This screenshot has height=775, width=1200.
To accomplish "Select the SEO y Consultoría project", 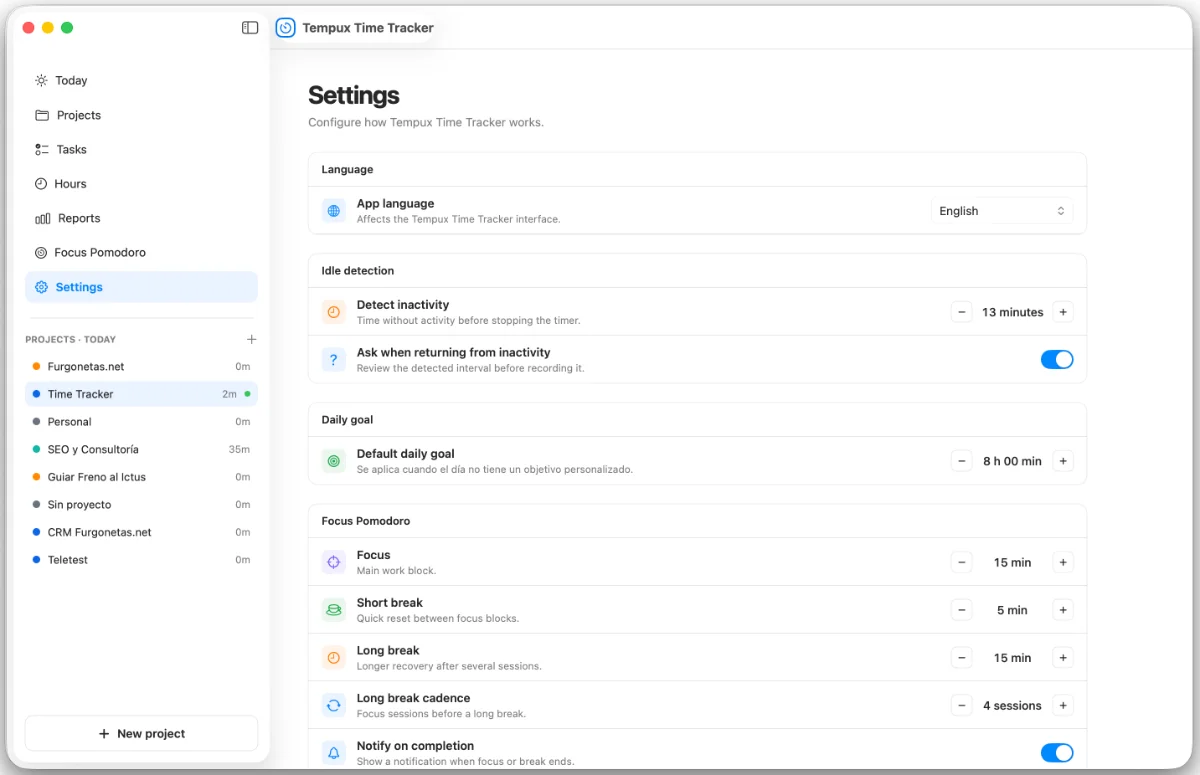I will pyautogui.click(x=141, y=450).
